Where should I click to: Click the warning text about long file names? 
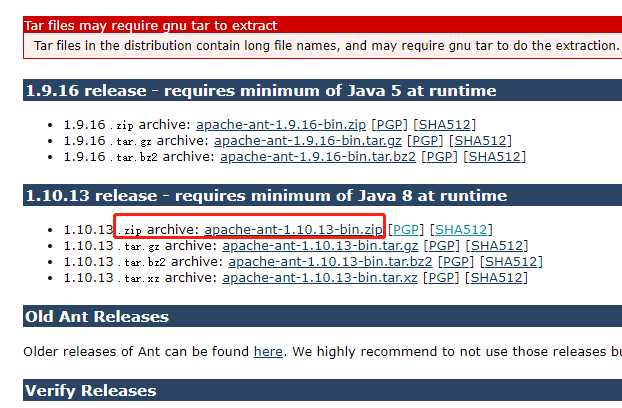[x=326, y=46]
